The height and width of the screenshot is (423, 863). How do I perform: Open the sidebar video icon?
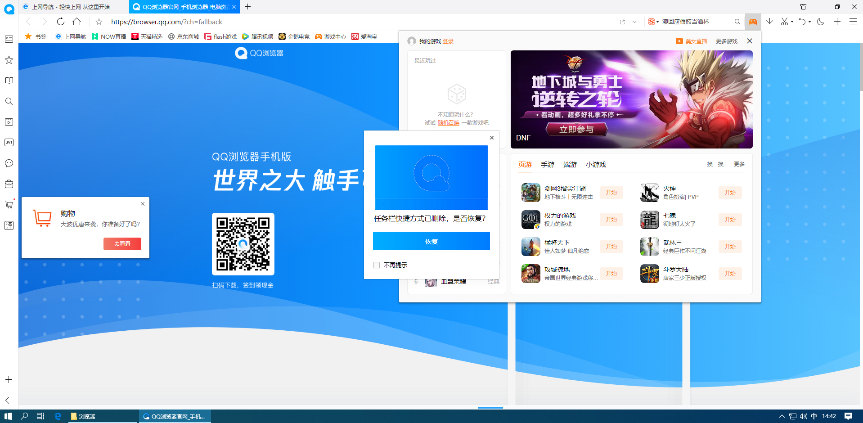click(9, 122)
